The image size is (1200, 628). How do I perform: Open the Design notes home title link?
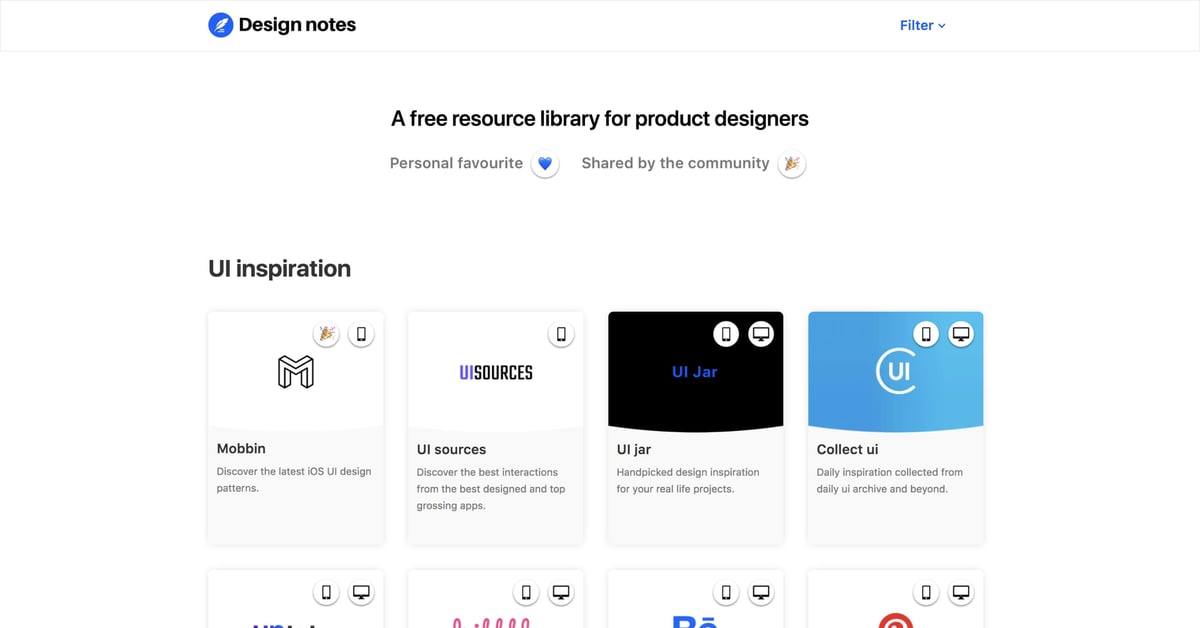297,25
